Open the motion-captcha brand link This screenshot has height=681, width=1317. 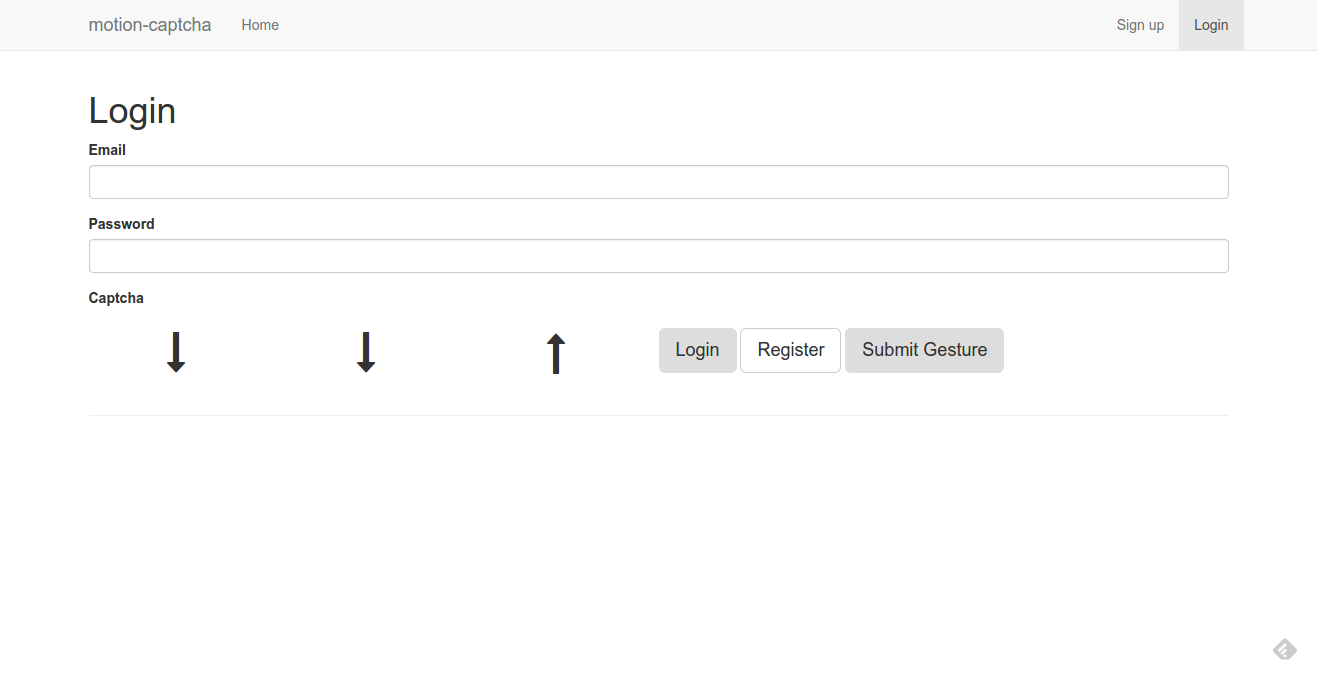click(150, 25)
